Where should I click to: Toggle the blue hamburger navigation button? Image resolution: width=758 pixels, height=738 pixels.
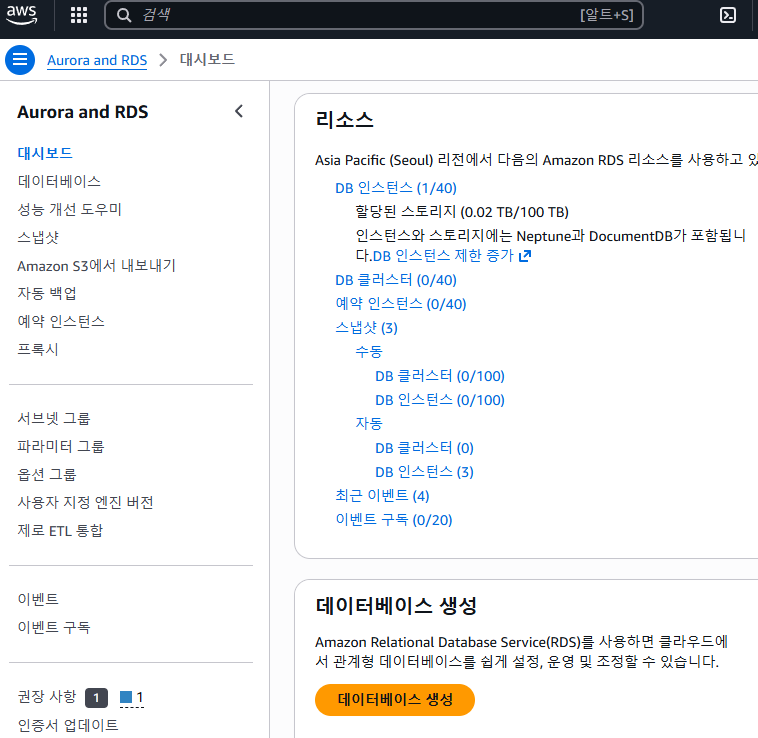coord(20,60)
